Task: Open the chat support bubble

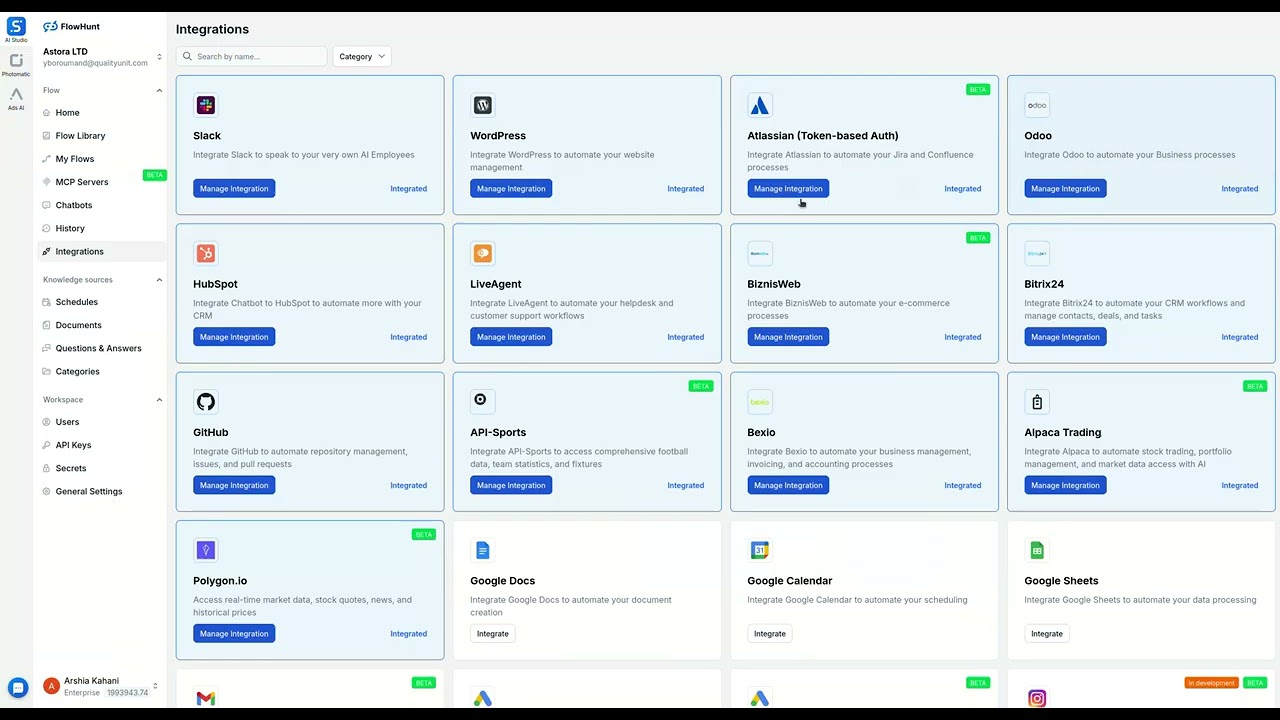Action: [17, 688]
